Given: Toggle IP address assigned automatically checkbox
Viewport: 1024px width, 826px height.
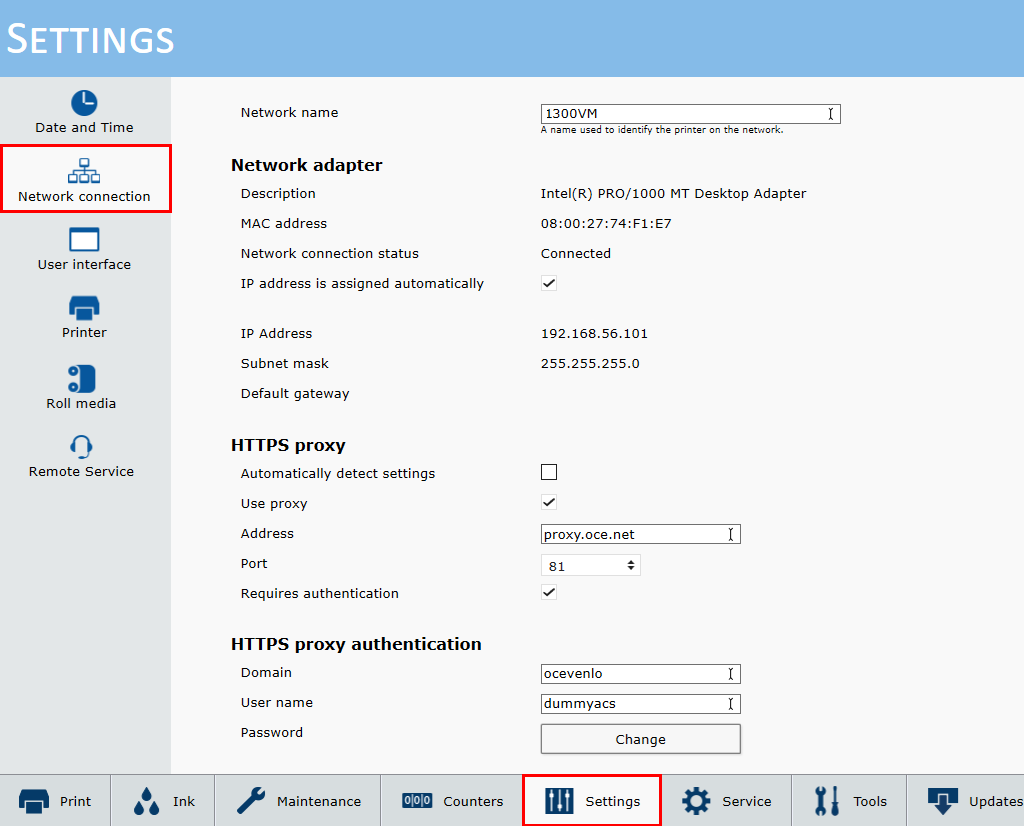Looking at the screenshot, I should (x=549, y=283).
